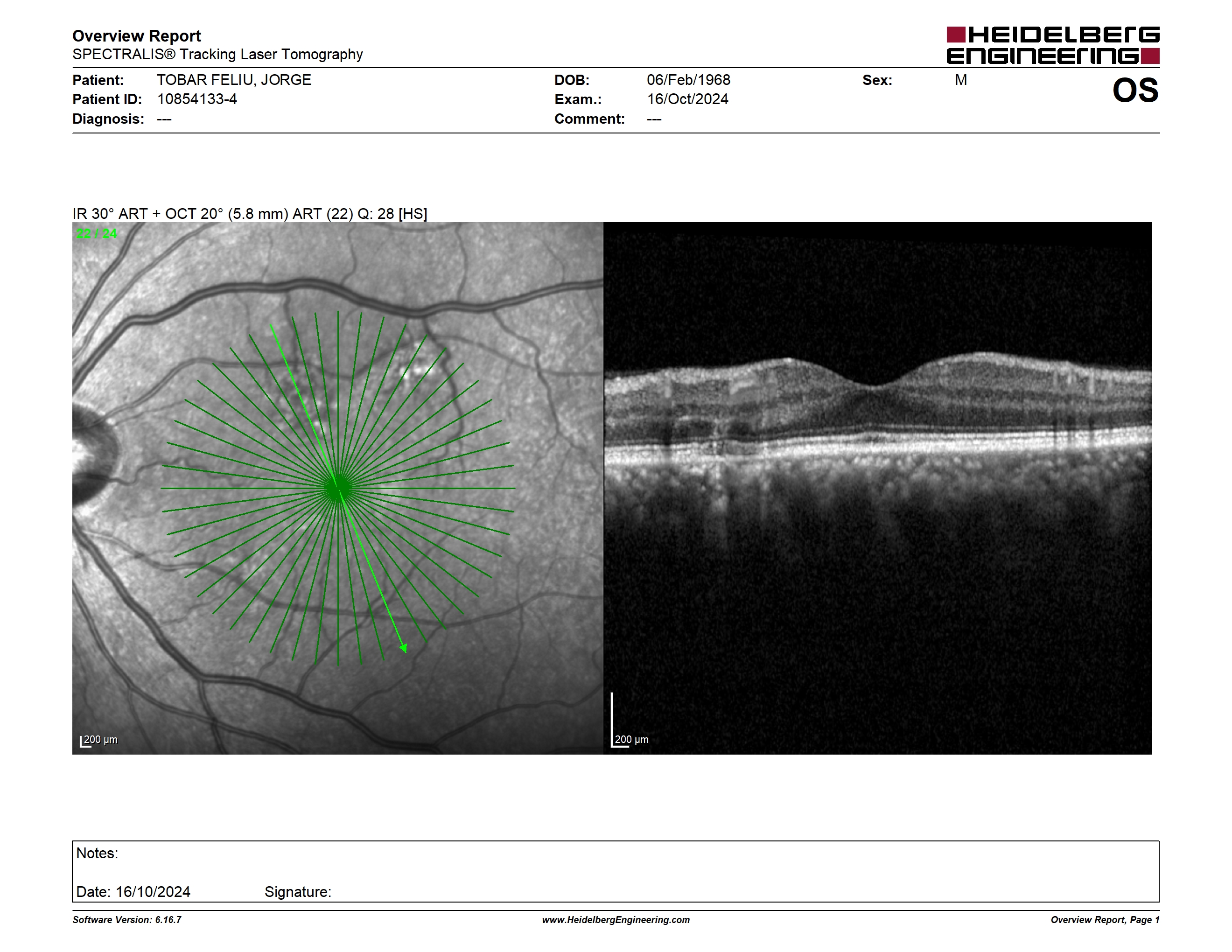Click the Comment label
This screenshot has width=1232, height=952.
589,119
